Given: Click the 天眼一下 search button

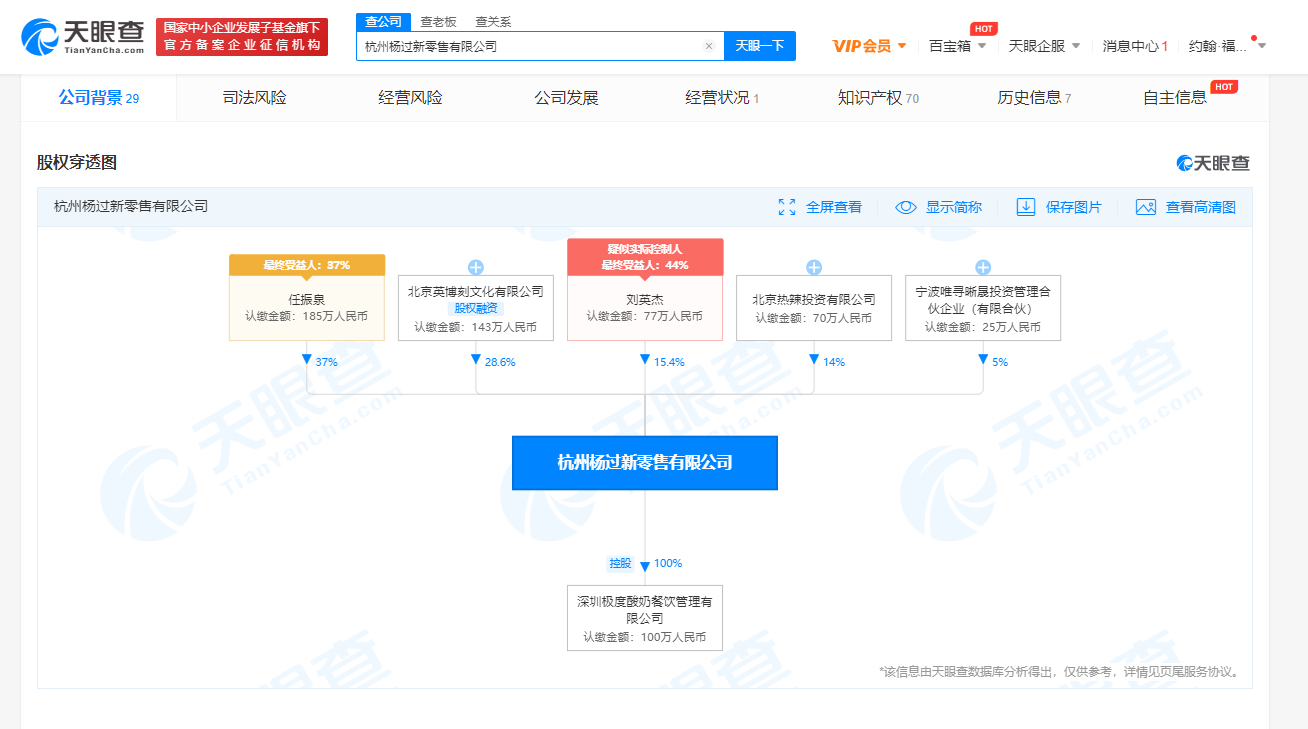Looking at the screenshot, I should click(x=760, y=46).
